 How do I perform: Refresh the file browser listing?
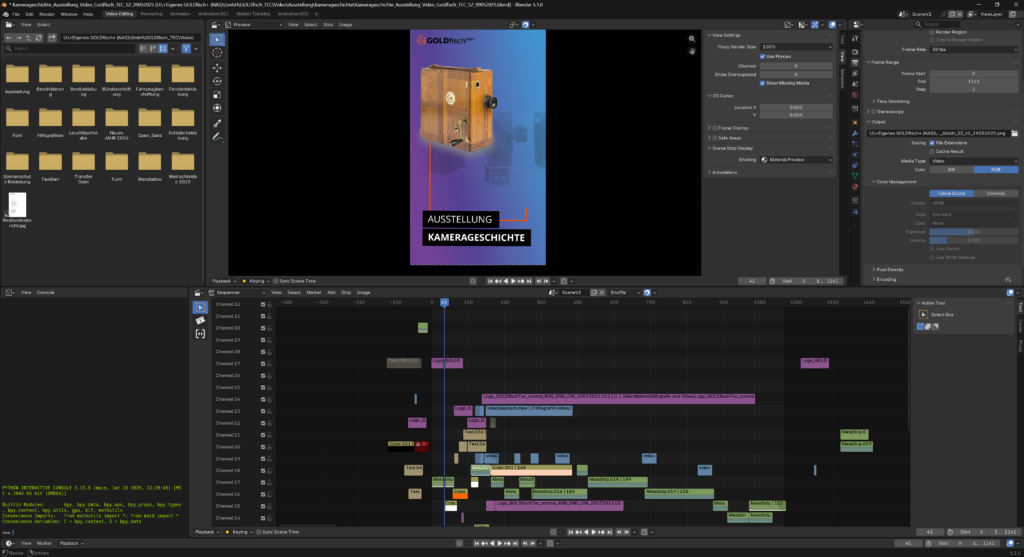39,38
